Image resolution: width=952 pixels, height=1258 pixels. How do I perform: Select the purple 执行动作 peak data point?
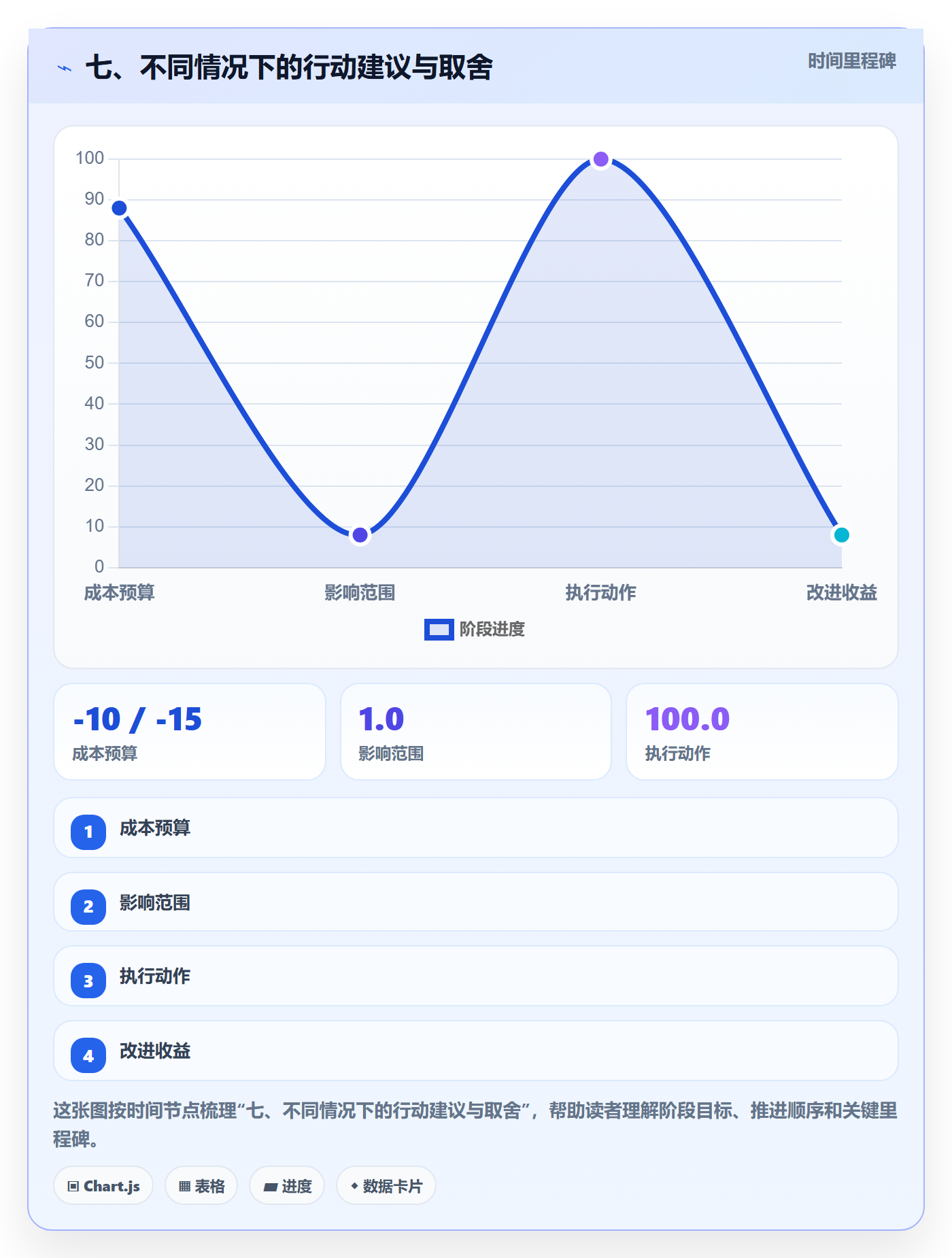pos(601,159)
